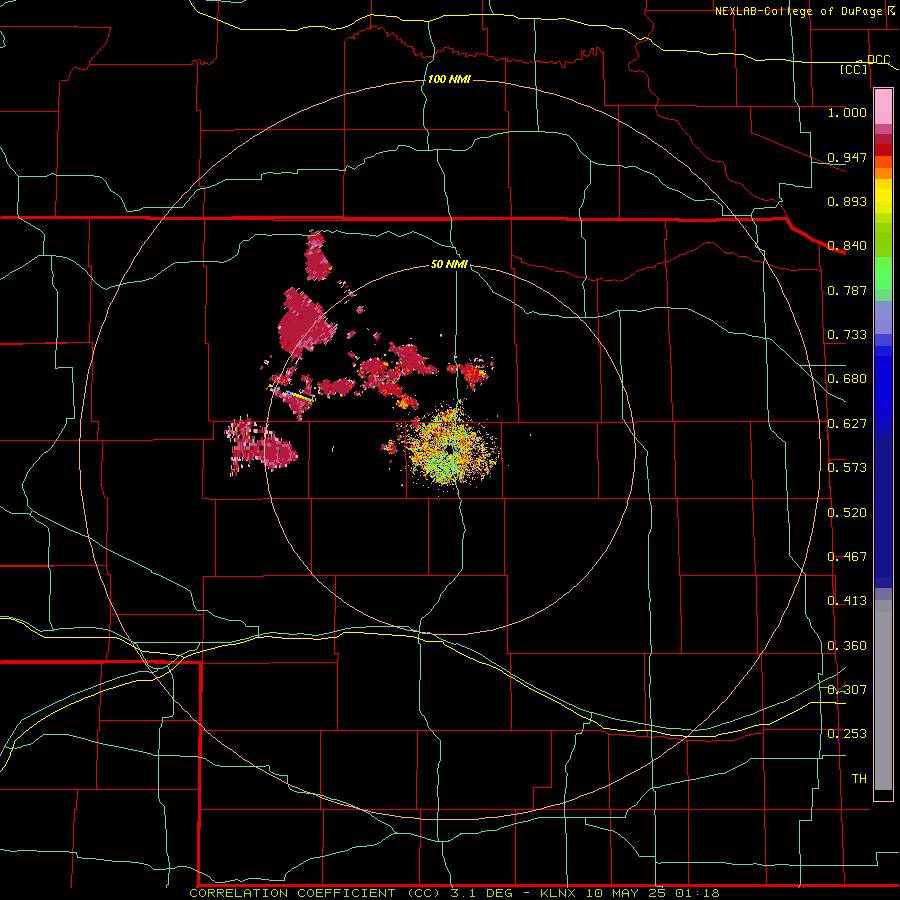Viewport: 900px width, 900px height.
Task: Pick the lavender color bar segment
Action: pyautogui.click(x=883, y=317)
